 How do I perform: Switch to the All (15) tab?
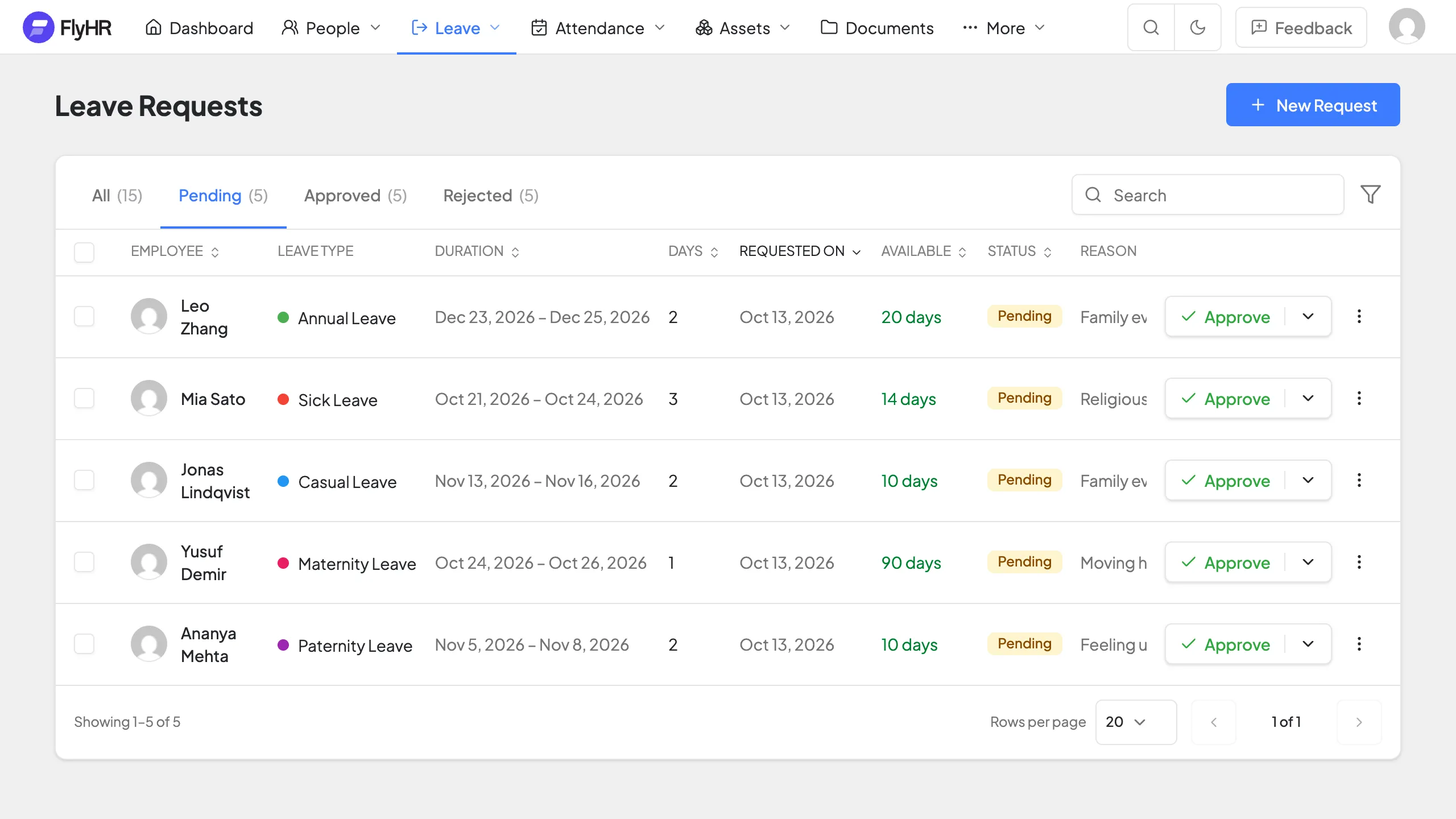pos(117,196)
